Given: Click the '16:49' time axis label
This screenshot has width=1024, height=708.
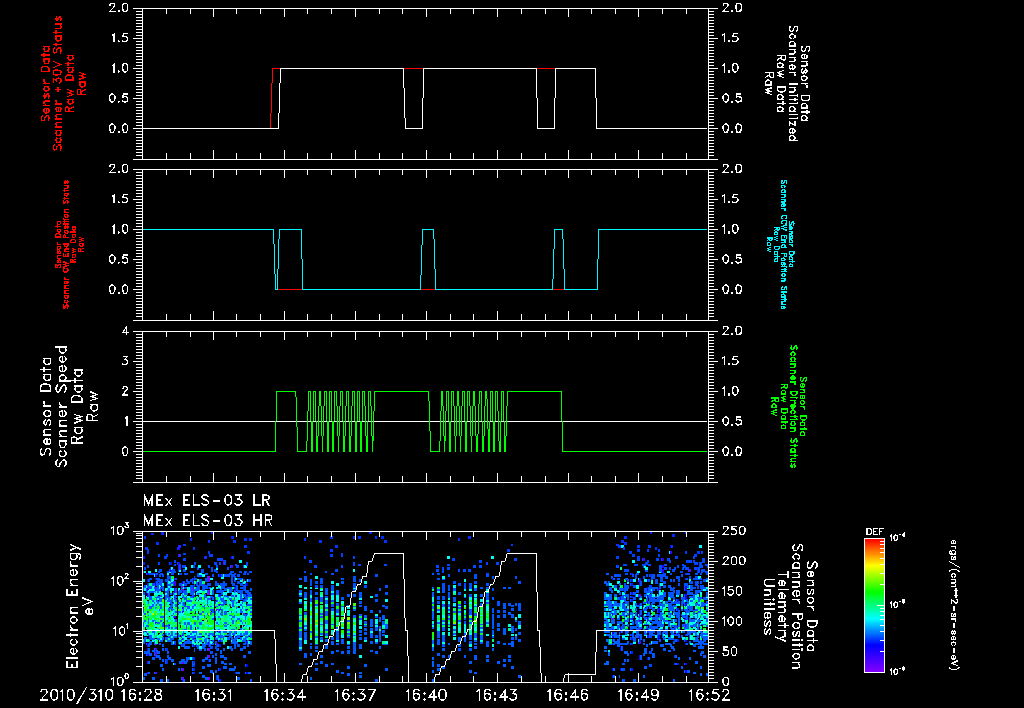Looking at the screenshot, I should click(638, 695).
